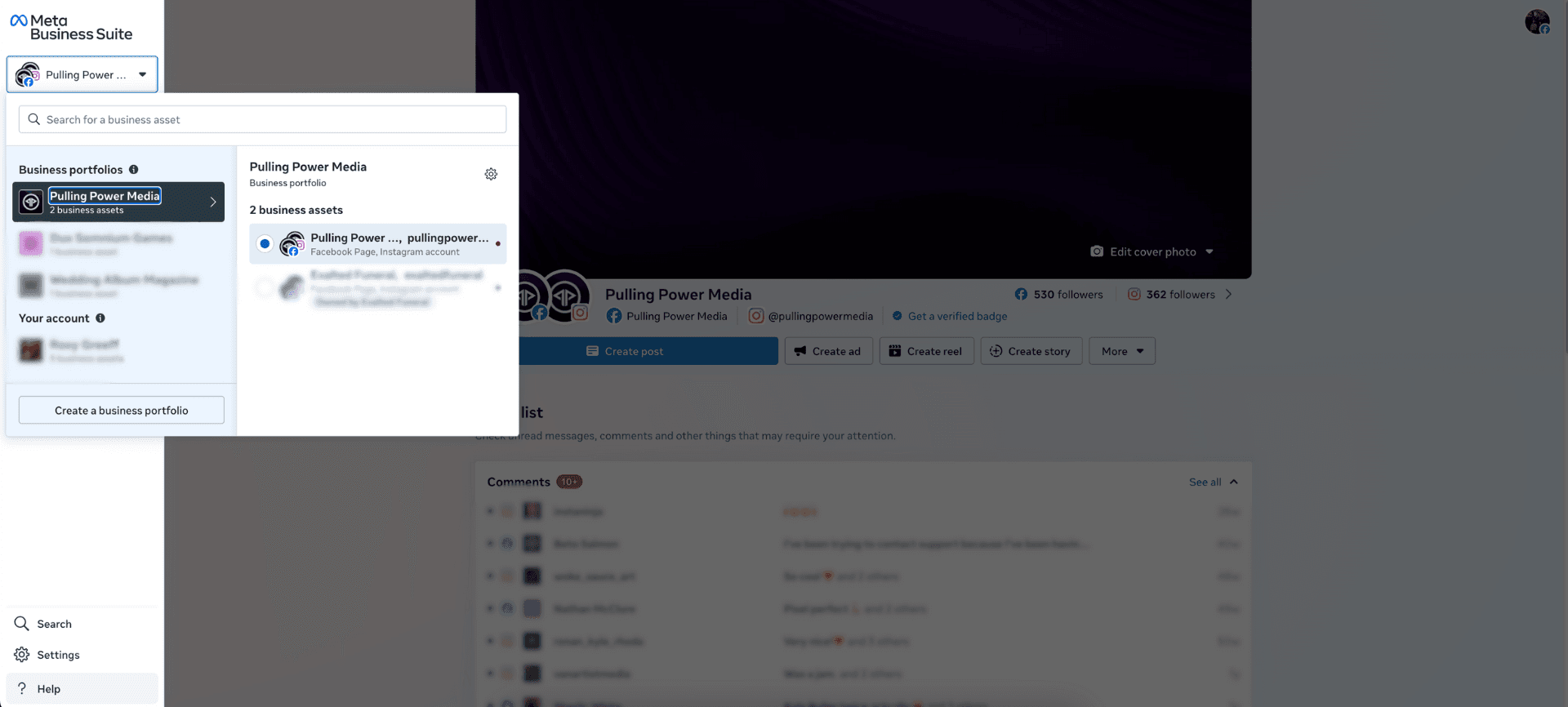Open Search in the left sidebar

click(82, 624)
